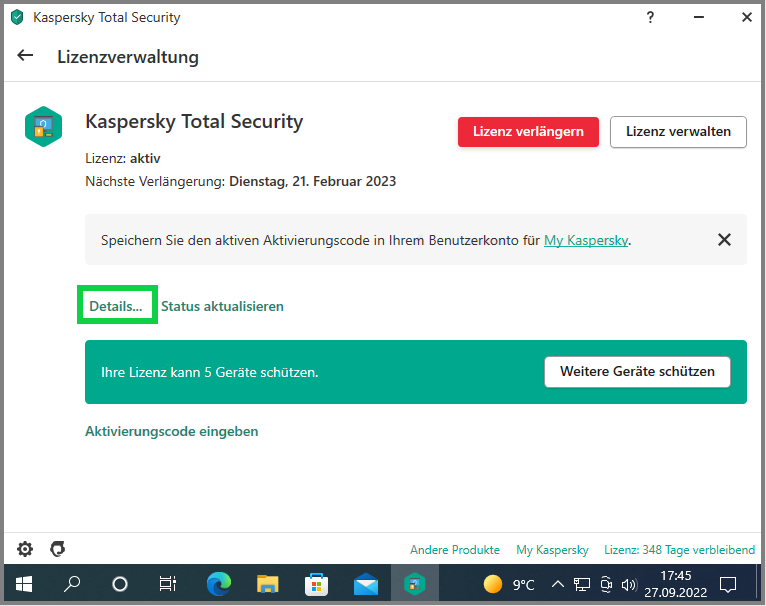Go back using the arrow icon

[x=25, y=56]
